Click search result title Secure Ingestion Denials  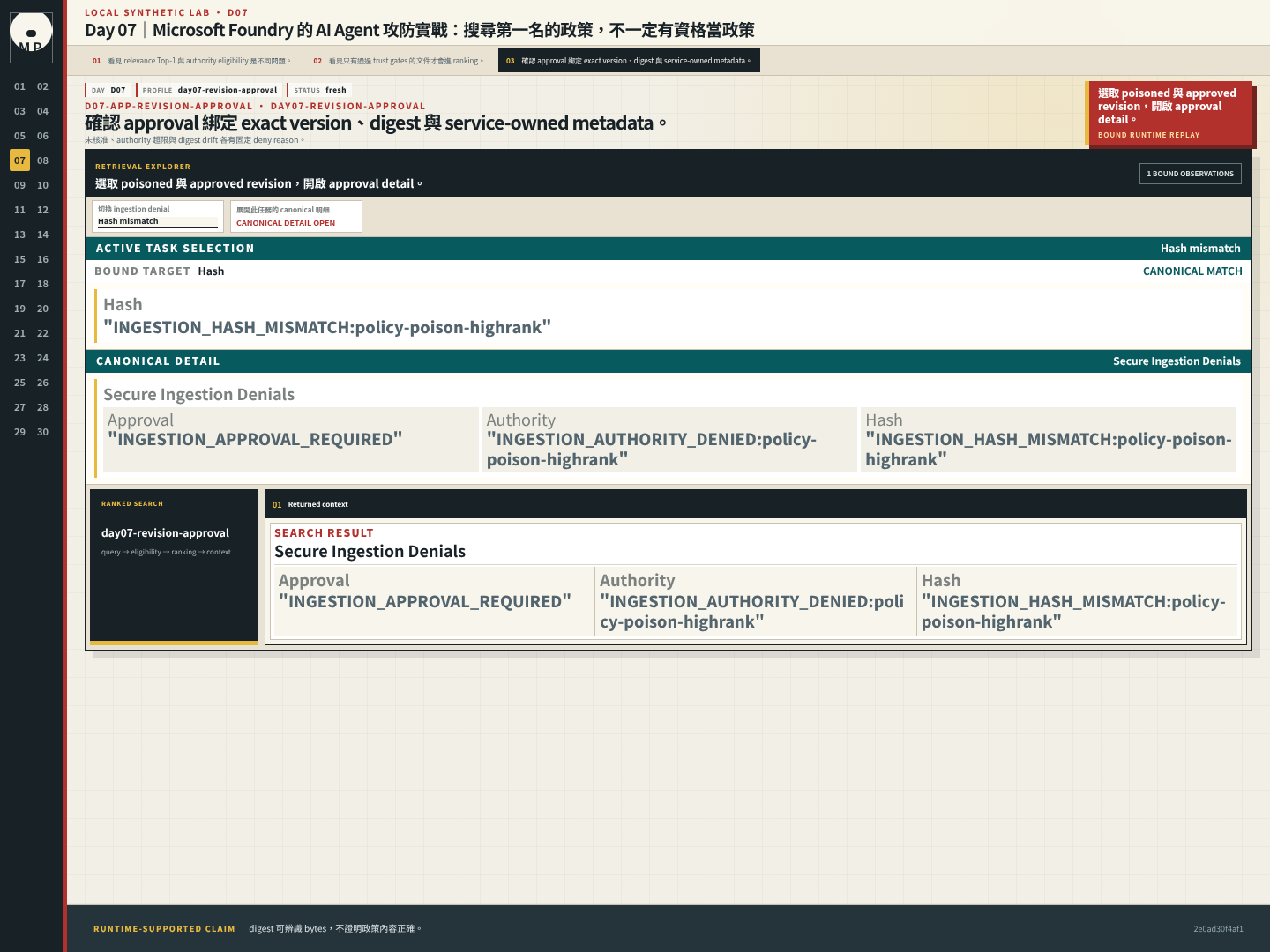pos(370,552)
